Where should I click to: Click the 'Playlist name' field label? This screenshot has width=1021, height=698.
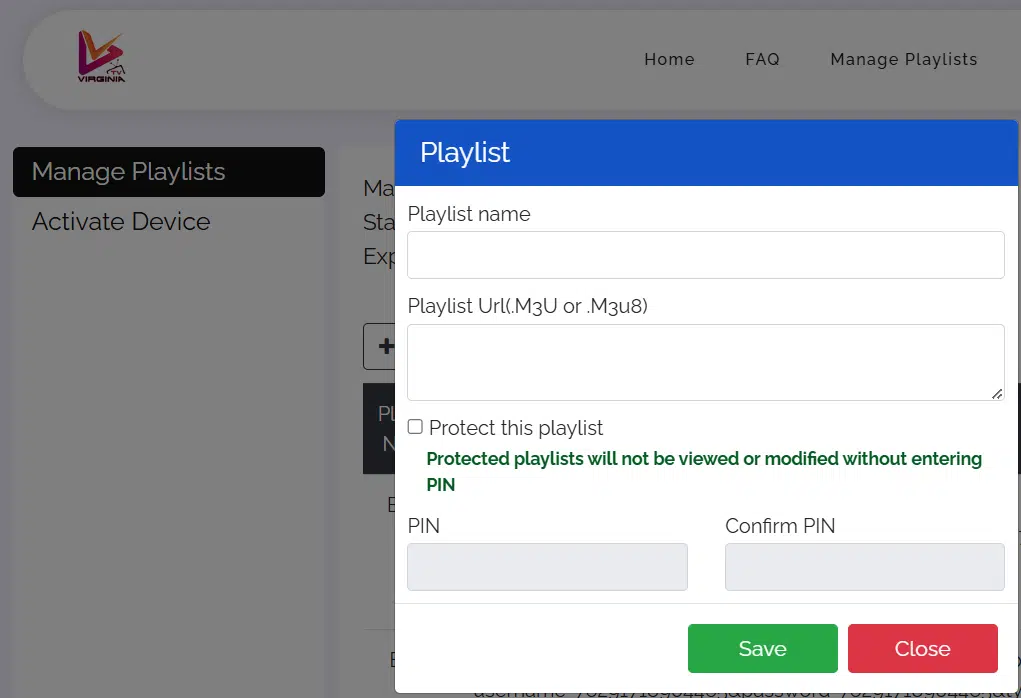coord(469,214)
